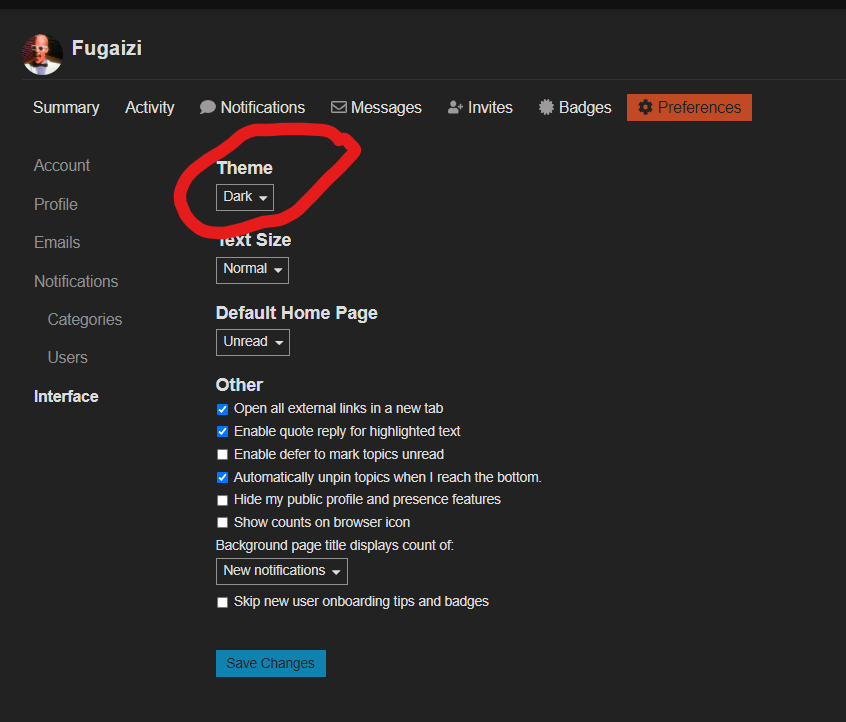
Task: Click the Fugaizi profile avatar
Action: click(x=42, y=55)
